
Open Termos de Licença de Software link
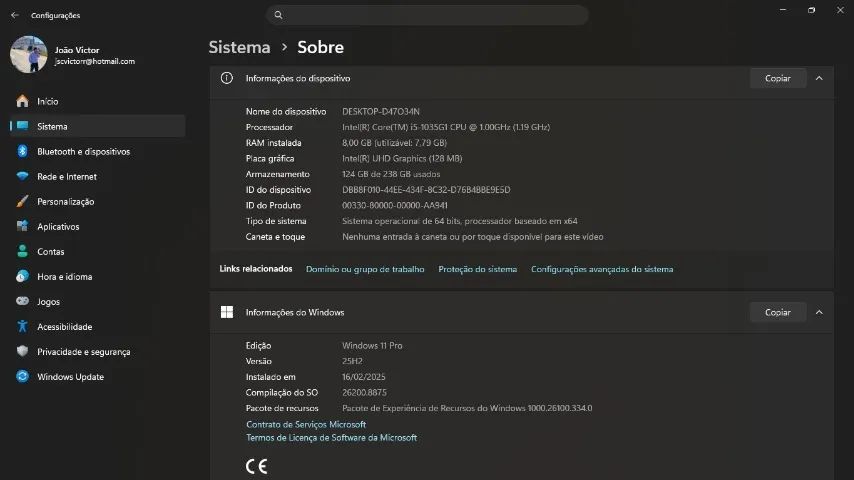point(331,438)
